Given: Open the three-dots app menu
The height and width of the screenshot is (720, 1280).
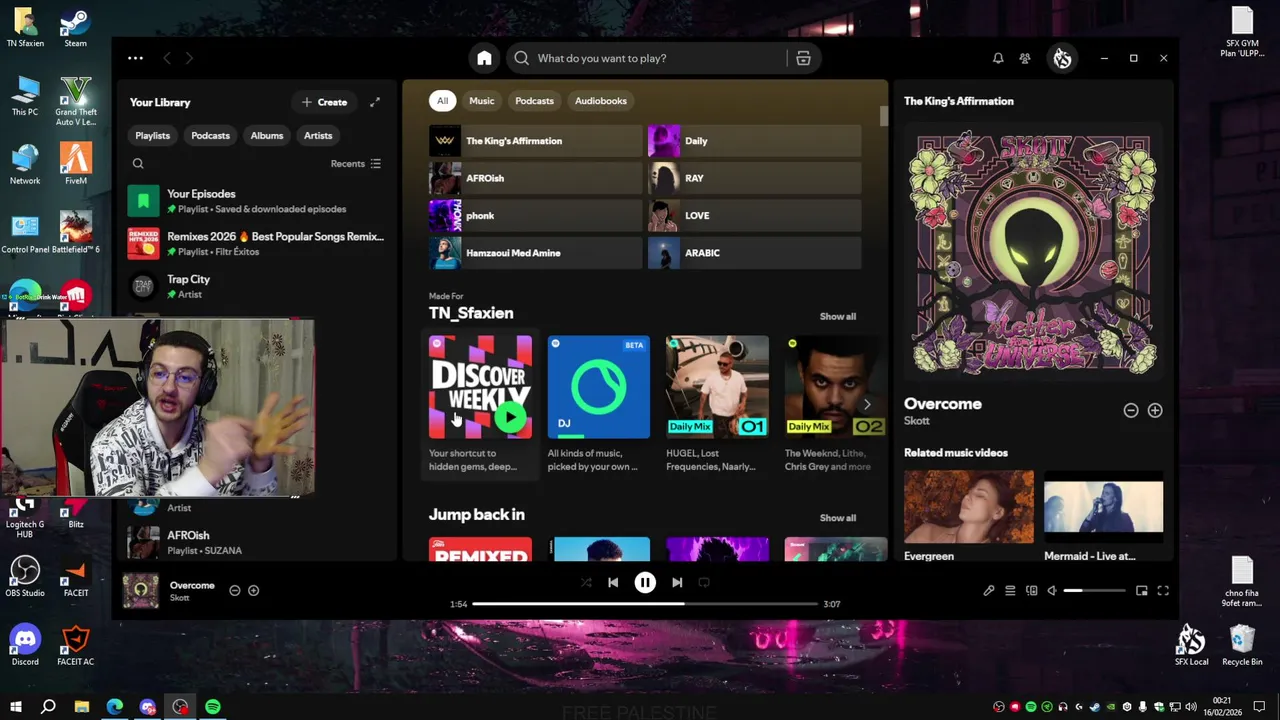Looking at the screenshot, I should coord(135,58).
